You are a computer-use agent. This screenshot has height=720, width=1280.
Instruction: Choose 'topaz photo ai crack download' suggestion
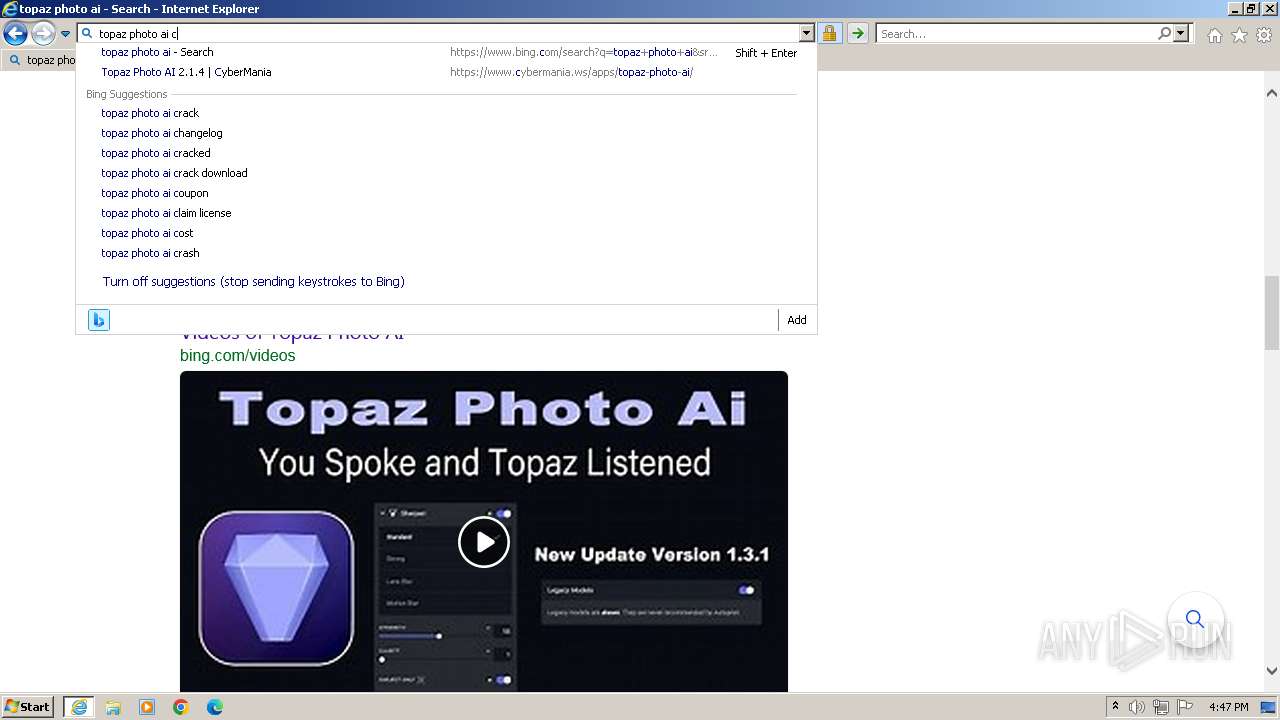[174, 173]
